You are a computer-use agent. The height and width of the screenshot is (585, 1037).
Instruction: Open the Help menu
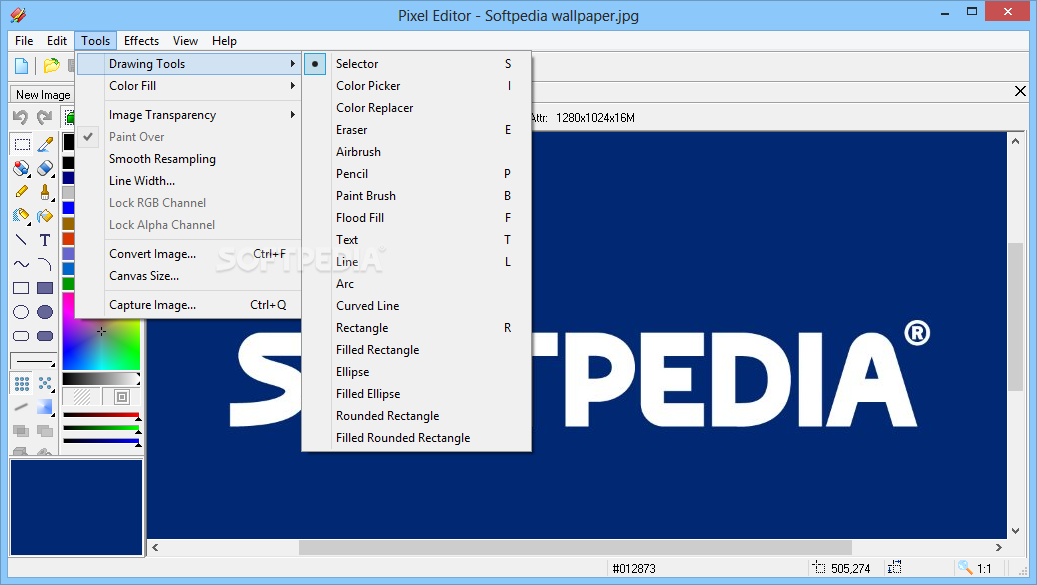coord(224,41)
